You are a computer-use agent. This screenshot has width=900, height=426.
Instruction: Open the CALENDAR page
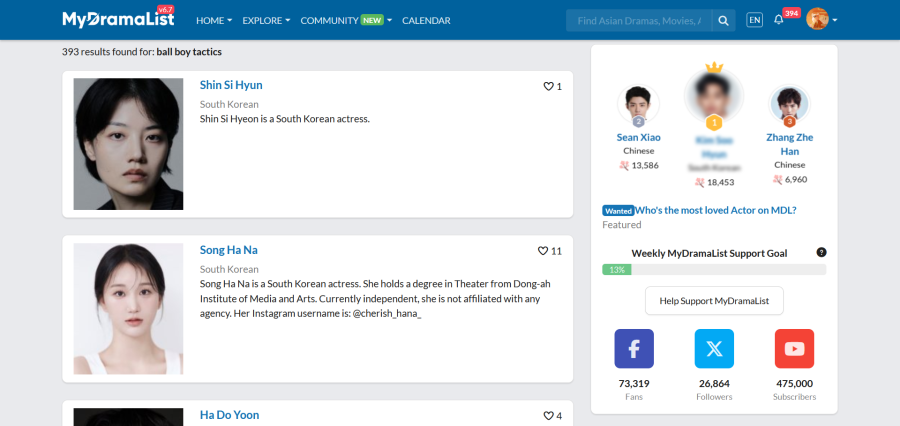pyautogui.click(x=426, y=21)
